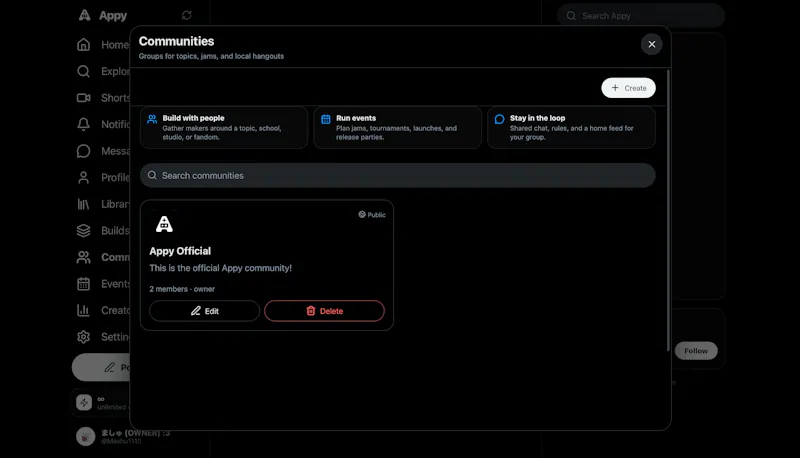Click the Search Appy field
Screen dimensions: 800x458
point(641,16)
